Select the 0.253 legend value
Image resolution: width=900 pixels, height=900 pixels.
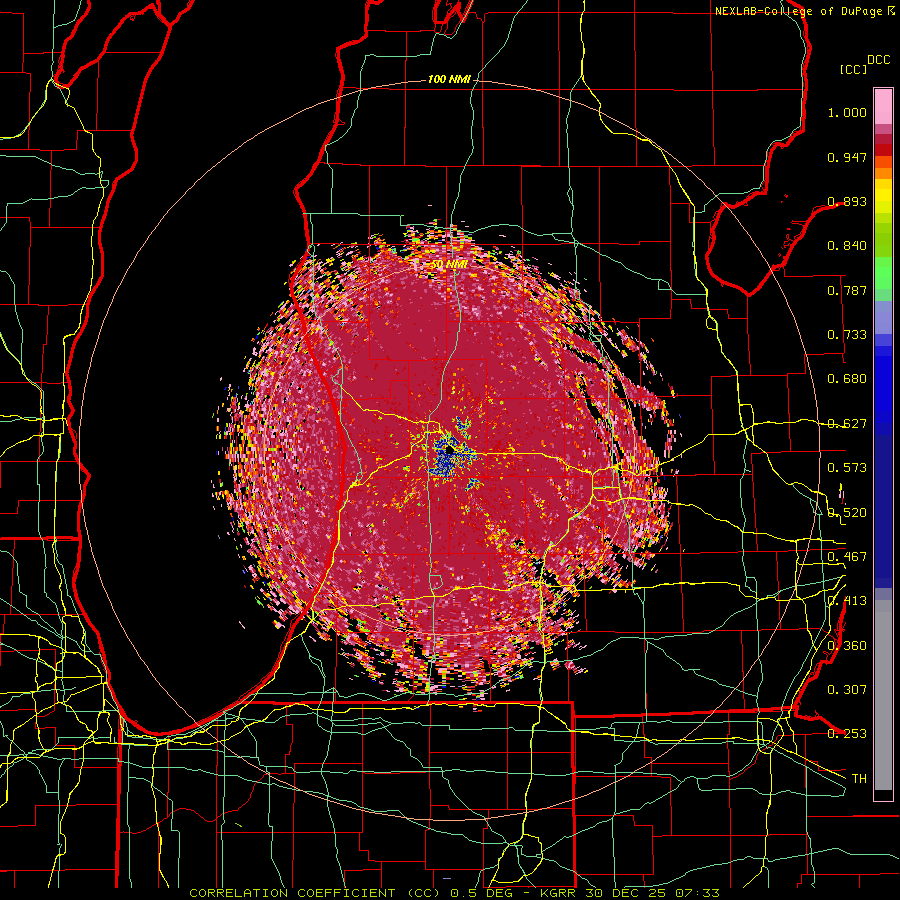tap(847, 734)
